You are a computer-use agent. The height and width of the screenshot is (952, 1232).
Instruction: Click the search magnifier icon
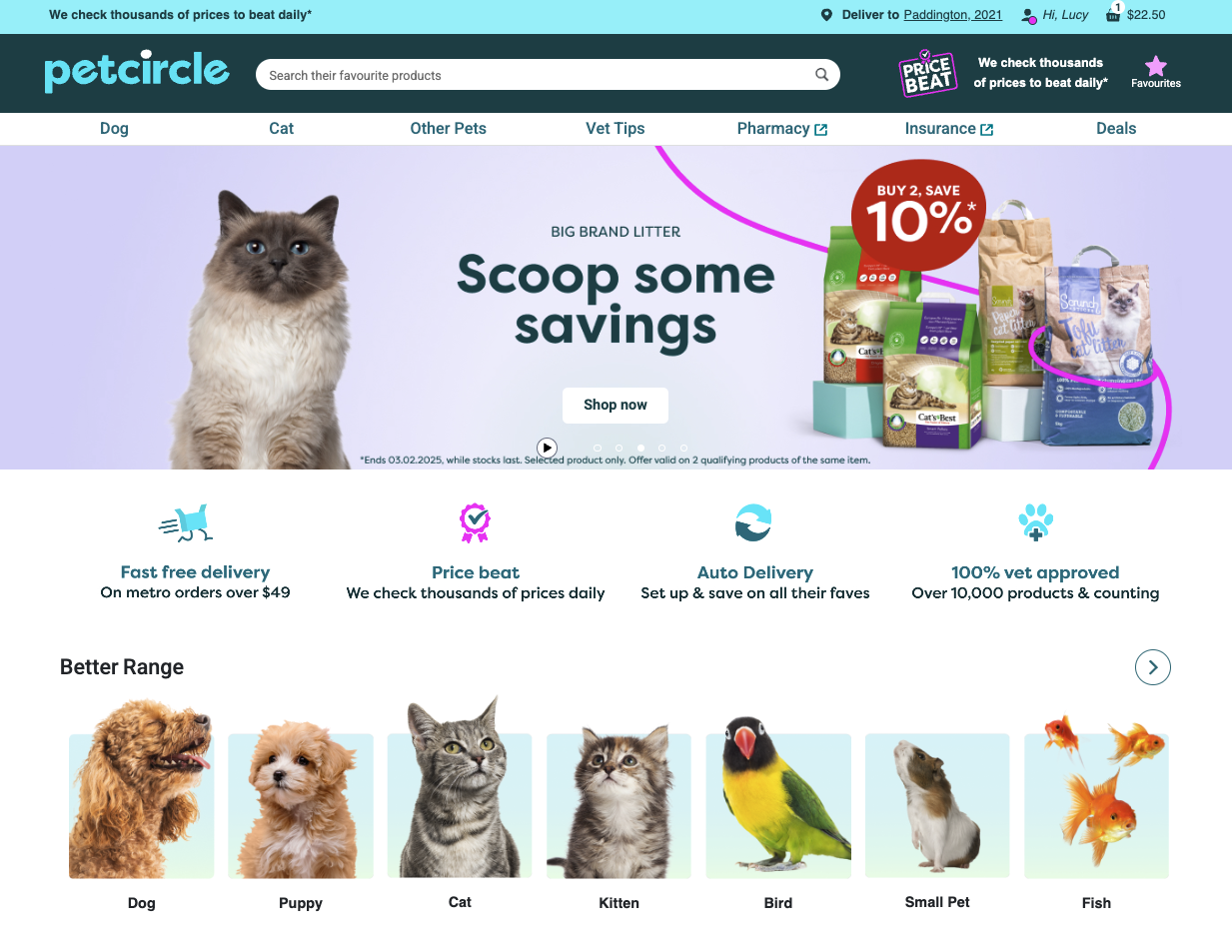click(821, 75)
